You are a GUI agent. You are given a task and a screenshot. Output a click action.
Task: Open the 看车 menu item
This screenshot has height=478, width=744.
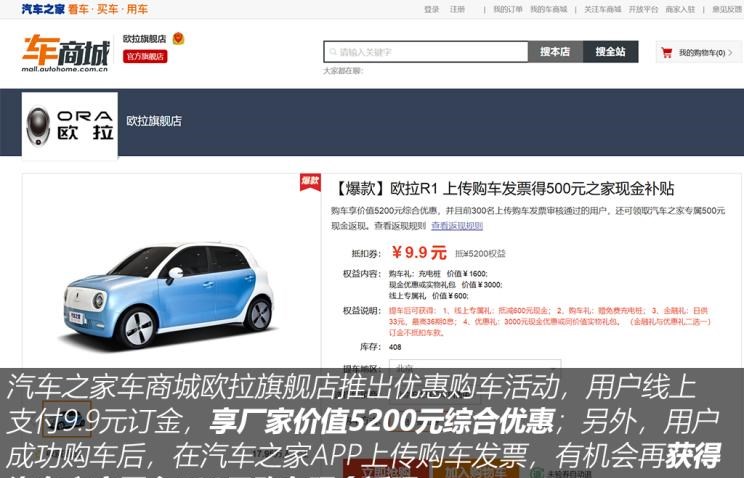pyautogui.click(x=79, y=9)
